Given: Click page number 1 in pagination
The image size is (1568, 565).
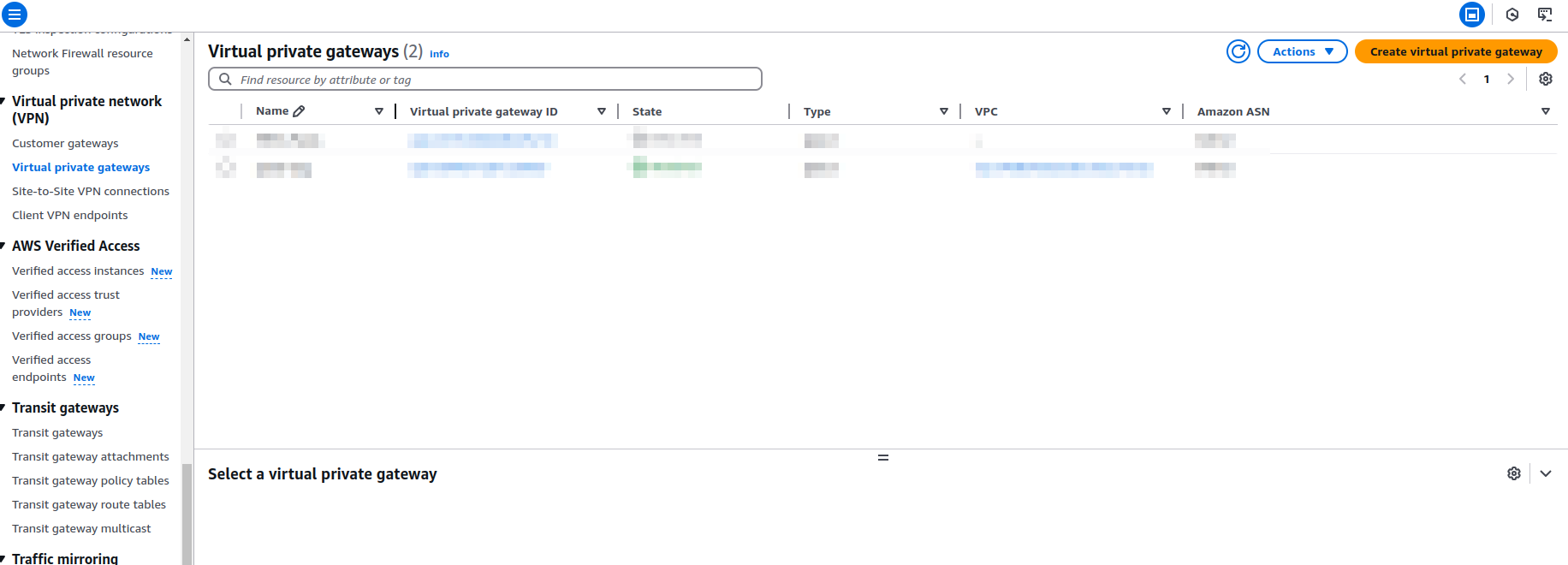Looking at the screenshot, I should [x=1487, y=79].
